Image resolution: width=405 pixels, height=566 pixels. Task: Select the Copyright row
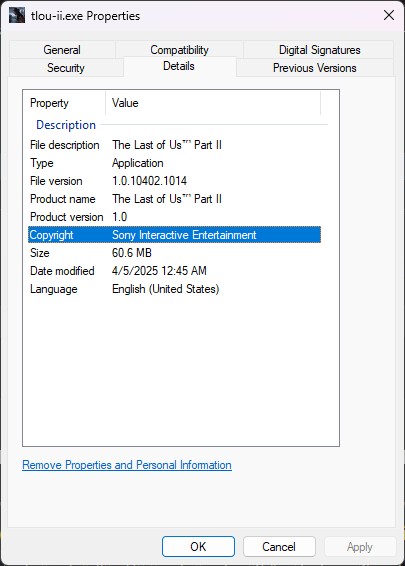174,235
